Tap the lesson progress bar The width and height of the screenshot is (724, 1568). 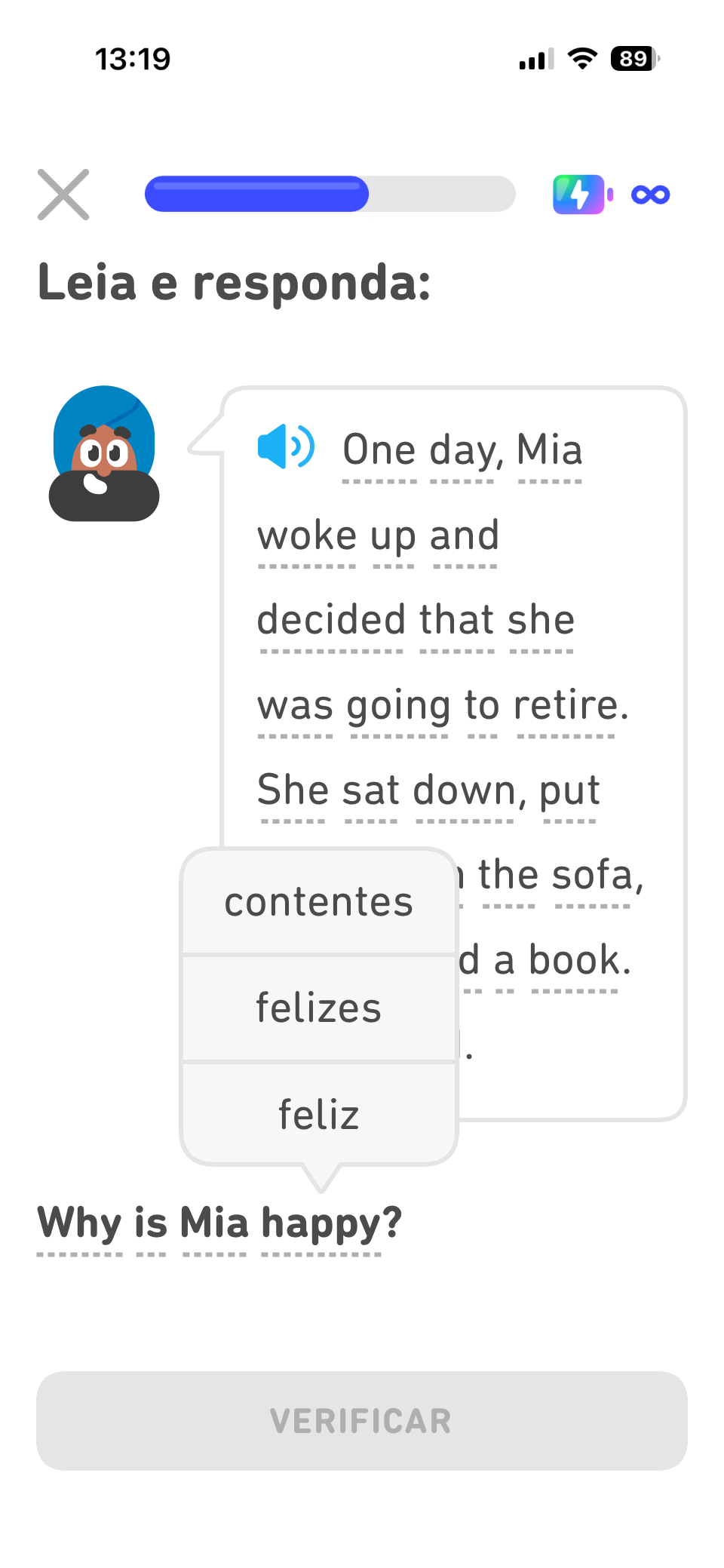tap(330, 195)
